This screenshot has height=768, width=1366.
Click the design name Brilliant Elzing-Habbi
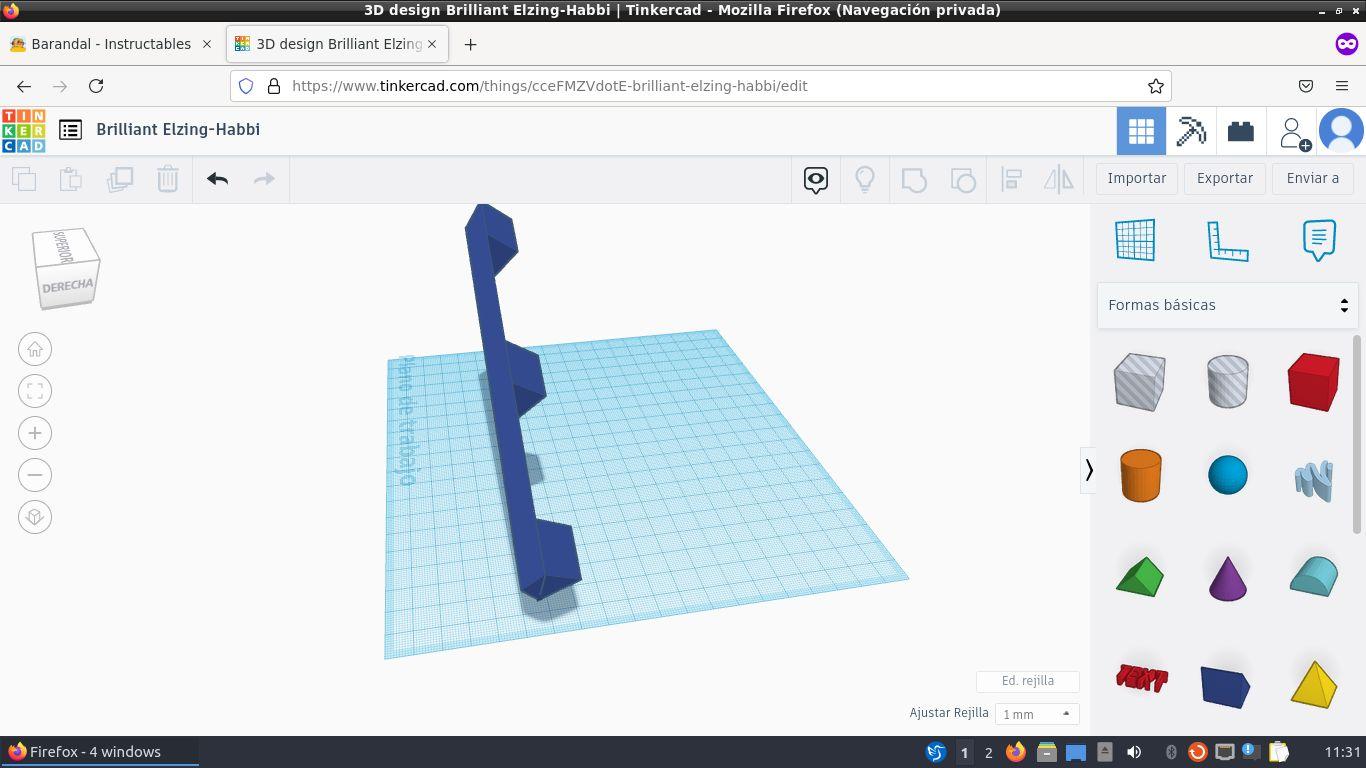point(178,129)
